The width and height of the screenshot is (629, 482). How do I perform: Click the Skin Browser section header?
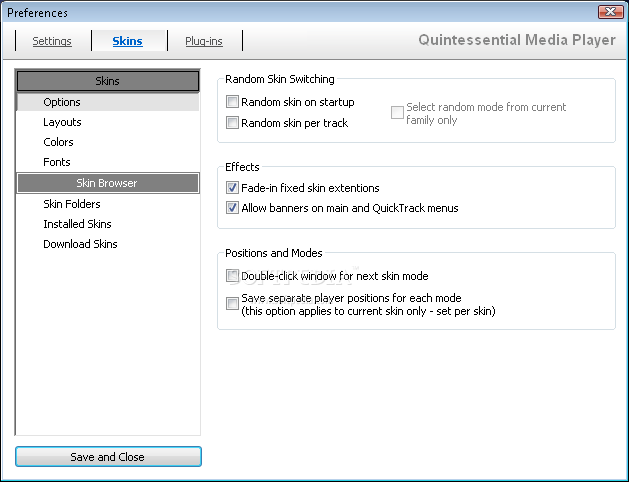point(108,183)
